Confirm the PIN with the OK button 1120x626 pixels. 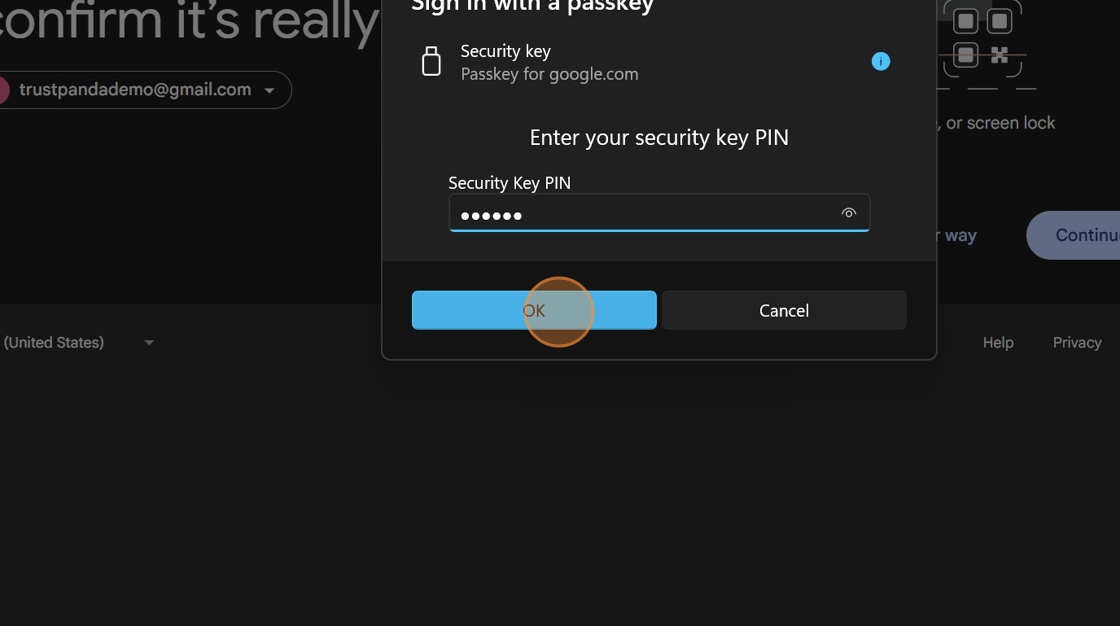534,310
